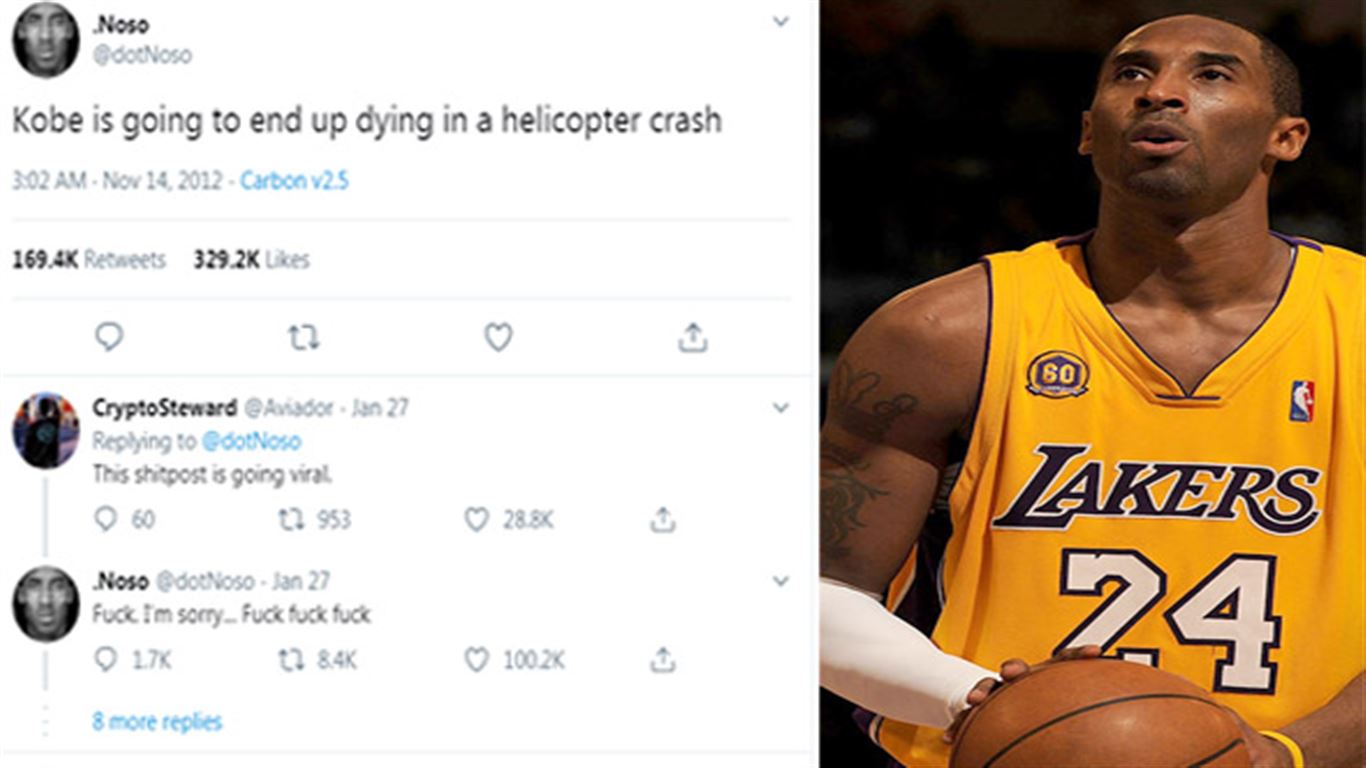The image size is (1366, 768).
Task: Open the @dotNoso mention link
Action: [x=251, y=441]
